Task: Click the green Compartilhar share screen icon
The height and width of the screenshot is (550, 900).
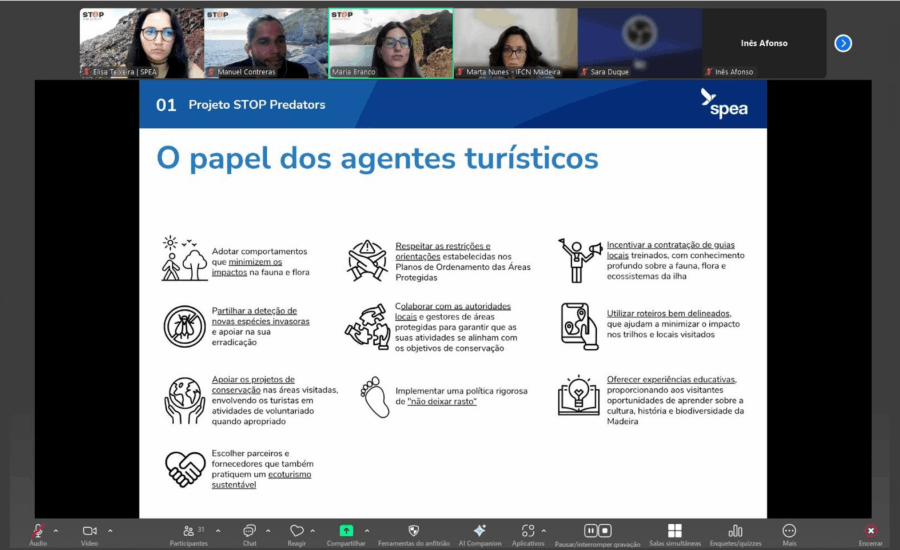Action: 346,531
